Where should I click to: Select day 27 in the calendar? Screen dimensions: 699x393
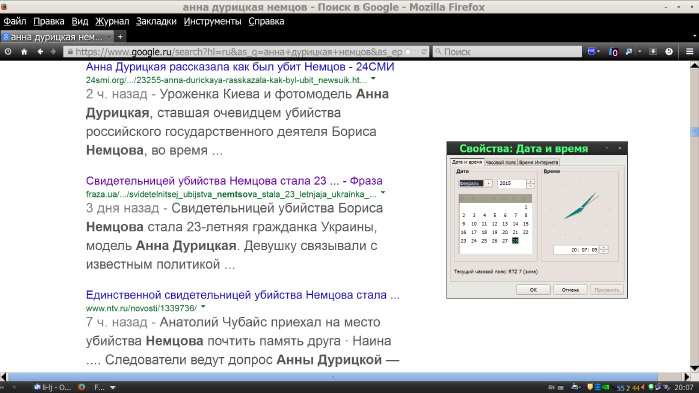(x=505, y=241)
